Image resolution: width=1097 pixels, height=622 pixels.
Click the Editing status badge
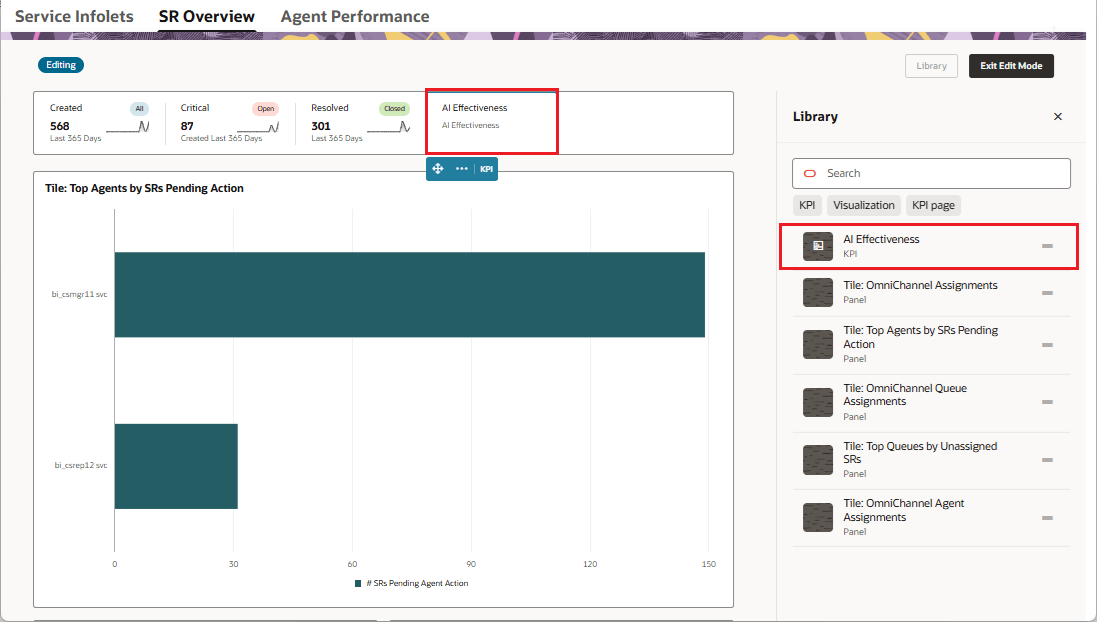click(x=61, y=65)
